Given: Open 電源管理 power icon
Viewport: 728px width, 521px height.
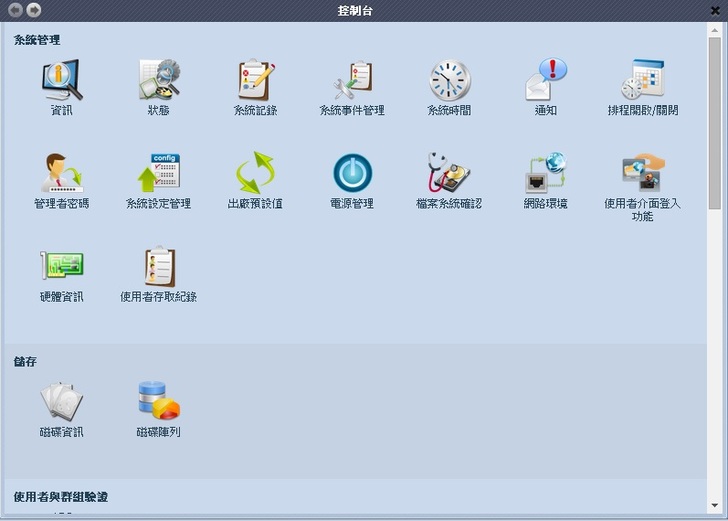Looking at the screenshot, I should tap(352, 173).
